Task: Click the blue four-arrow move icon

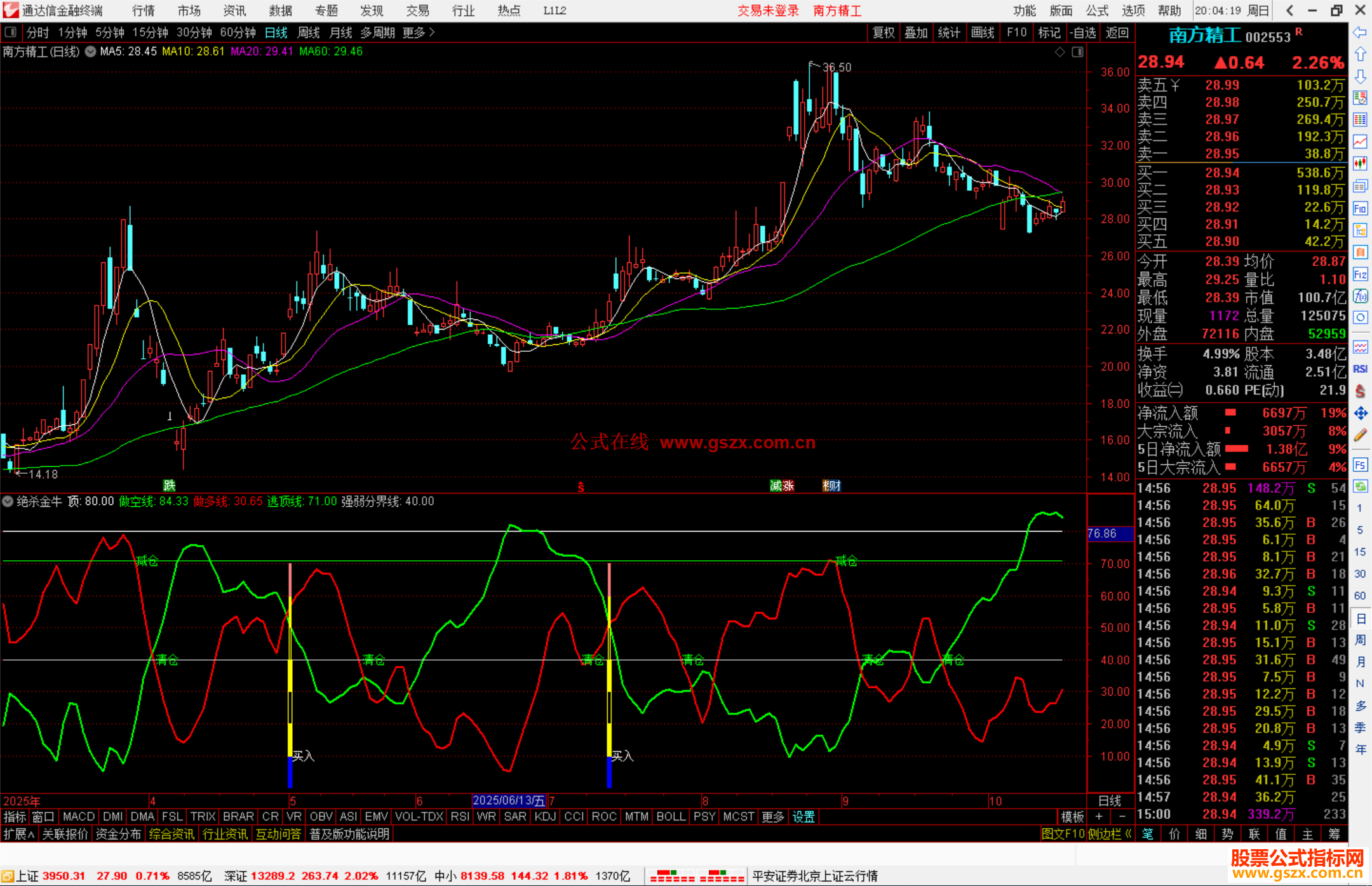Action: (1360, 413)
